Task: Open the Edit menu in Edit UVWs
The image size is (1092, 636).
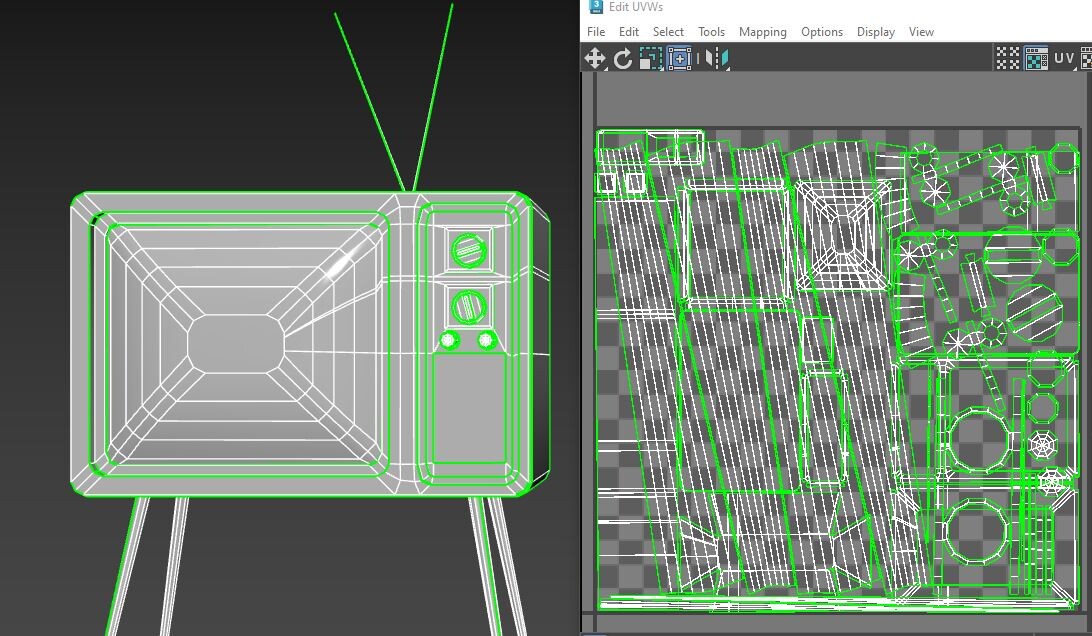Action: [x=628, y=31]
